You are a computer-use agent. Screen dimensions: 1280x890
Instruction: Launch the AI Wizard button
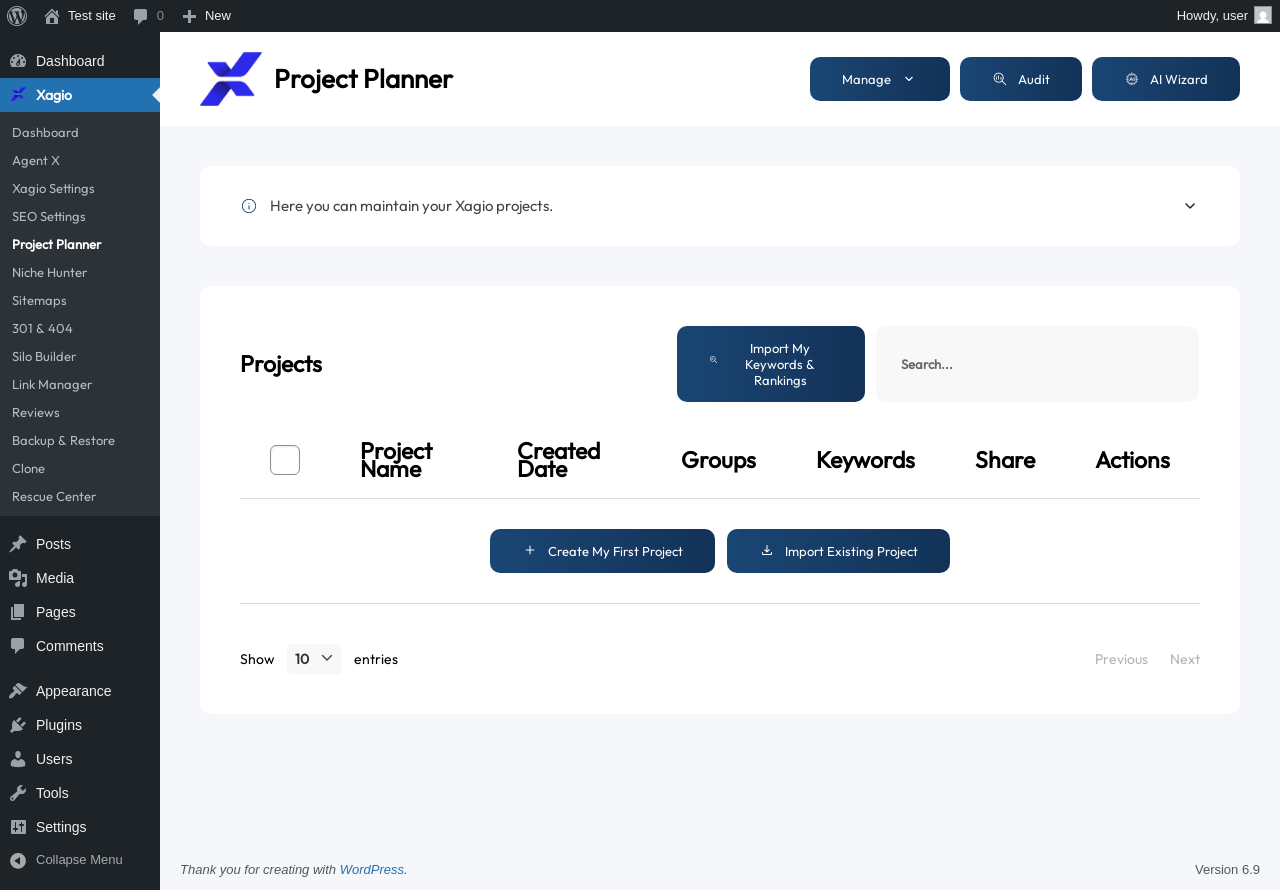click(1166, 79)
